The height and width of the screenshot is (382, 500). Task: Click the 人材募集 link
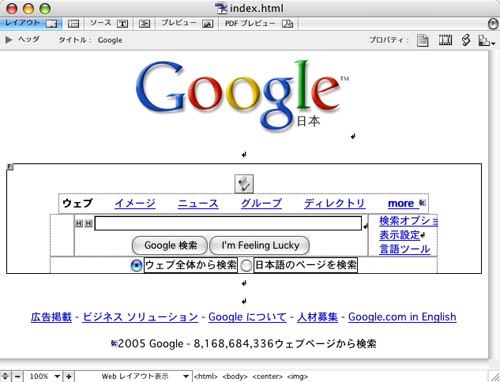point(317,317)
